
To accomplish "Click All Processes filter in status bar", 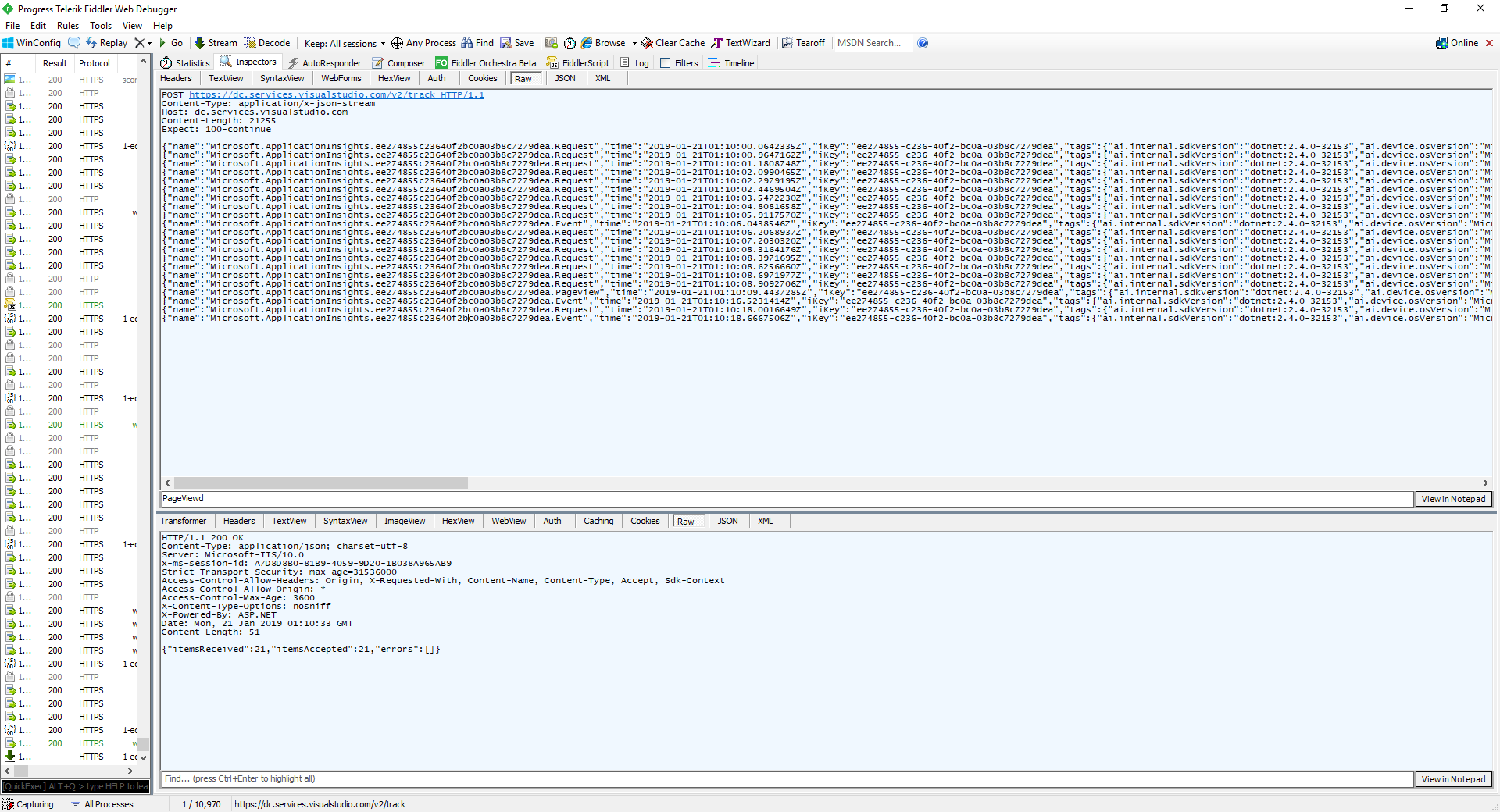I will click(102, 804).
